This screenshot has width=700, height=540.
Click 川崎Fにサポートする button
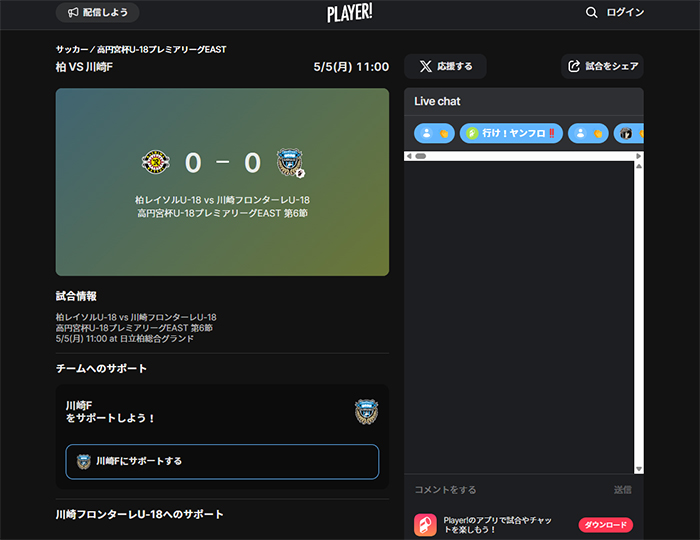tap(222, 461)
